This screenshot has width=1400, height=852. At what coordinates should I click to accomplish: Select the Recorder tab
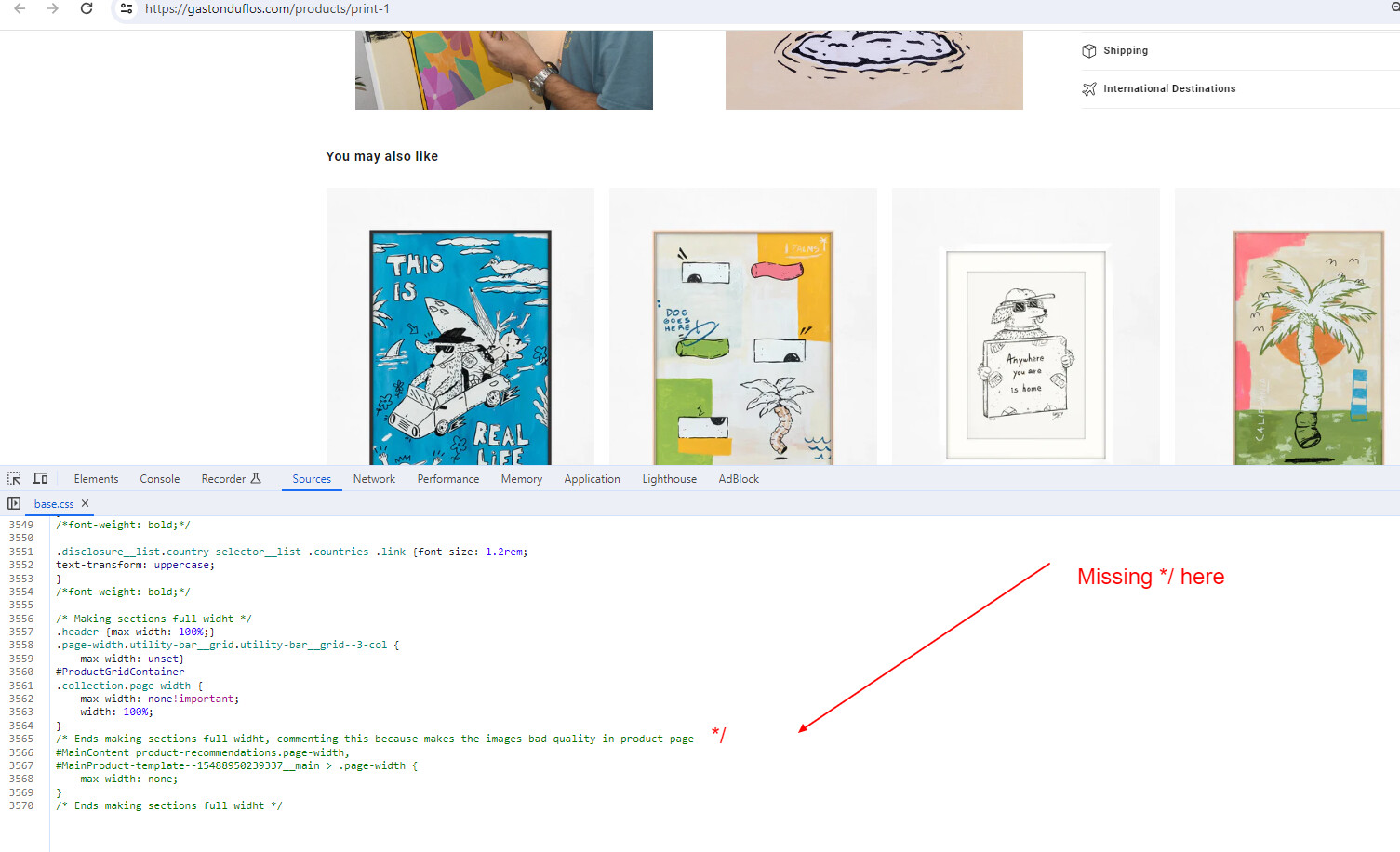tap(231, 479)
